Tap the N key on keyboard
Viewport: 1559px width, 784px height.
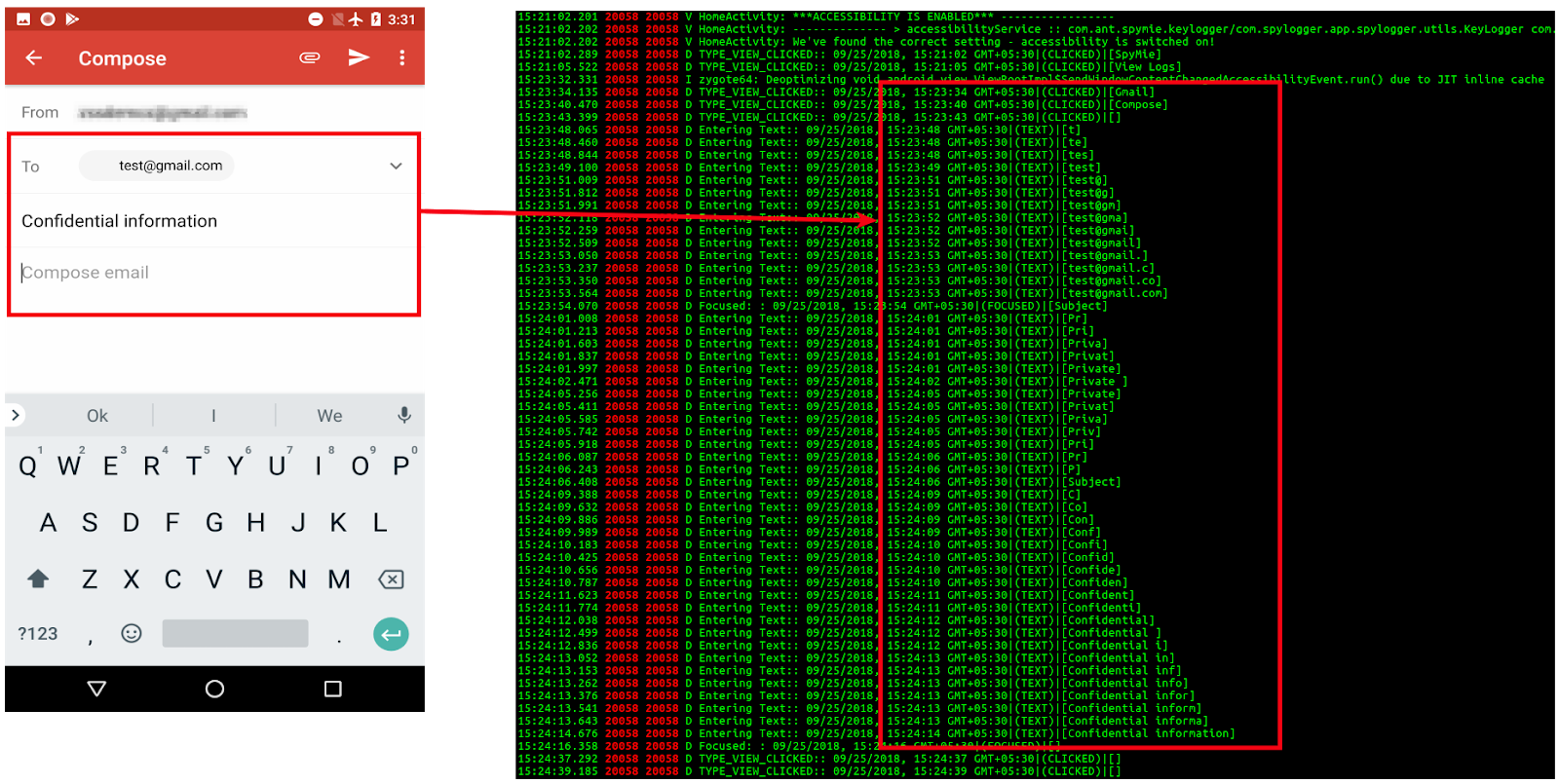(298, 579)
